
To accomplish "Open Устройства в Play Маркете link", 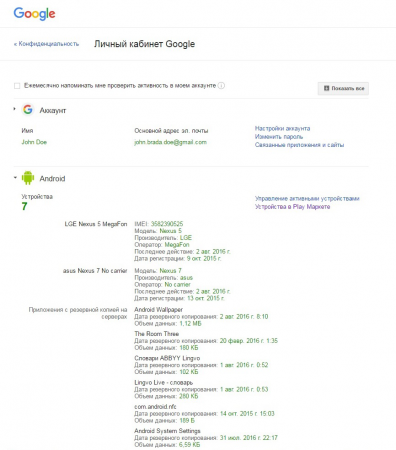I will click(293, 207).
